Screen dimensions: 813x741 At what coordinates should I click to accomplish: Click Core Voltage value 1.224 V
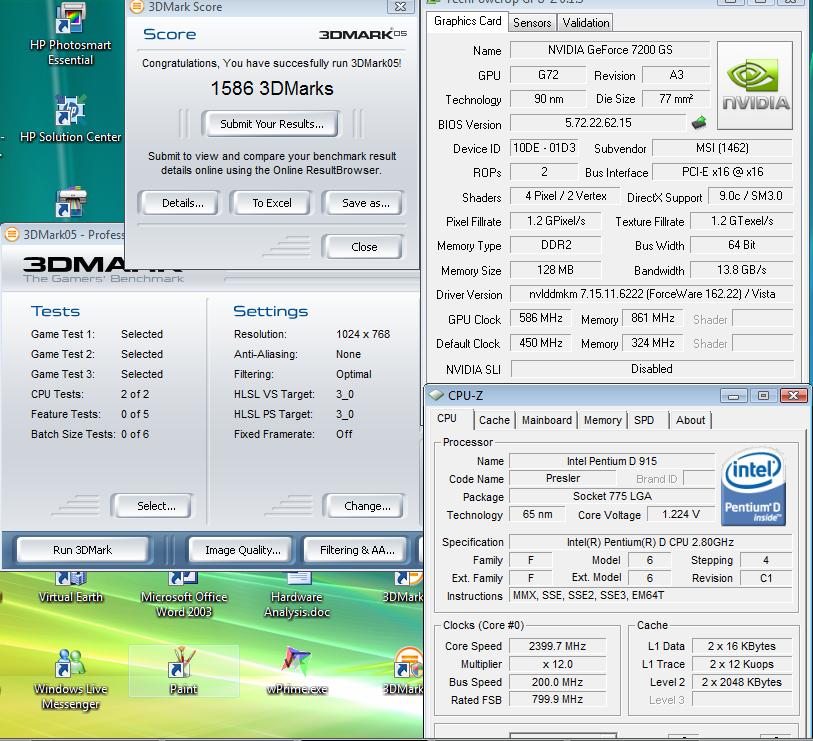pos(680,514)
